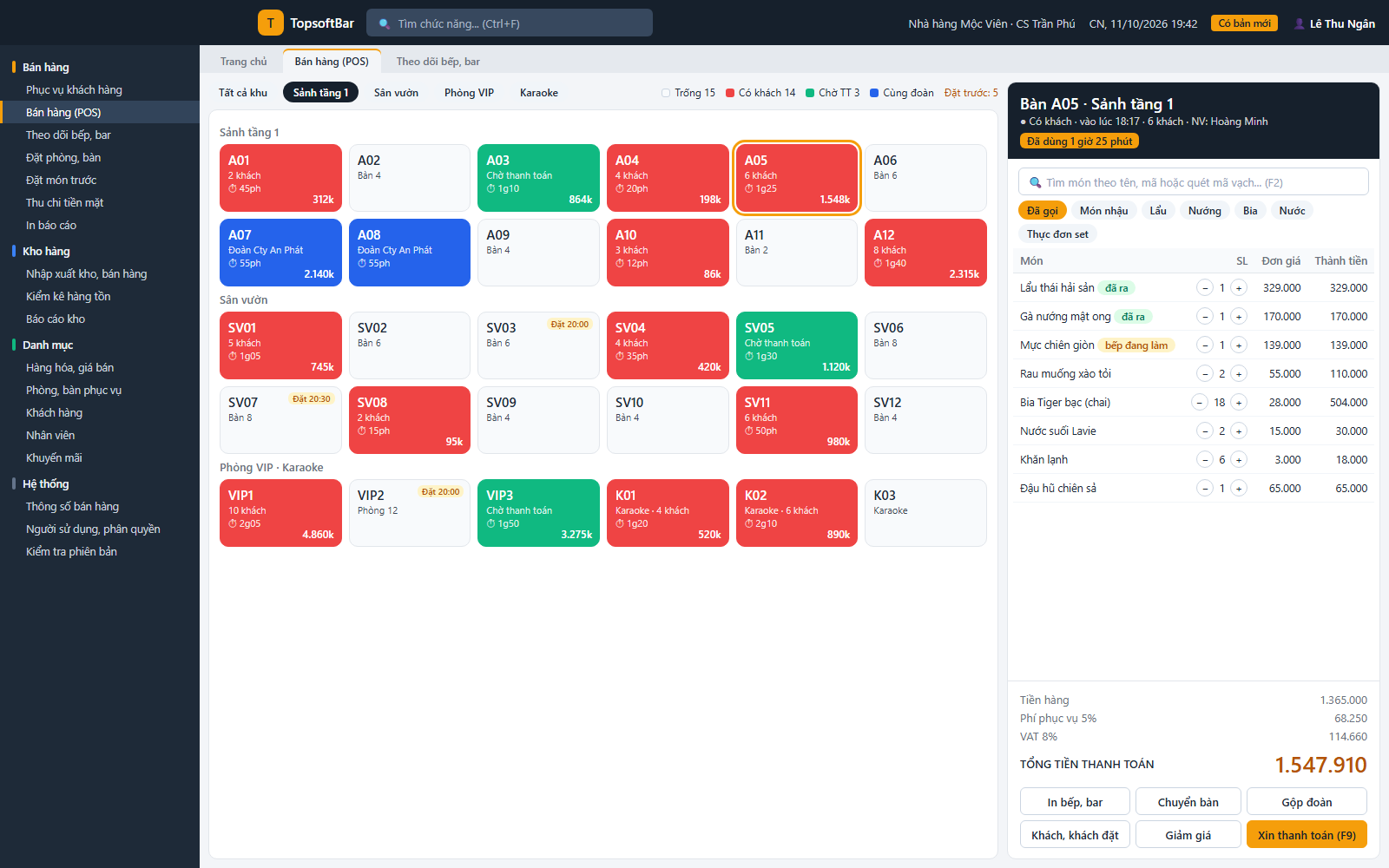Increase quantity of Đậu hũ chiên sả
The height and width of the screenshot is (868, 1389).
click(1239, 488)
